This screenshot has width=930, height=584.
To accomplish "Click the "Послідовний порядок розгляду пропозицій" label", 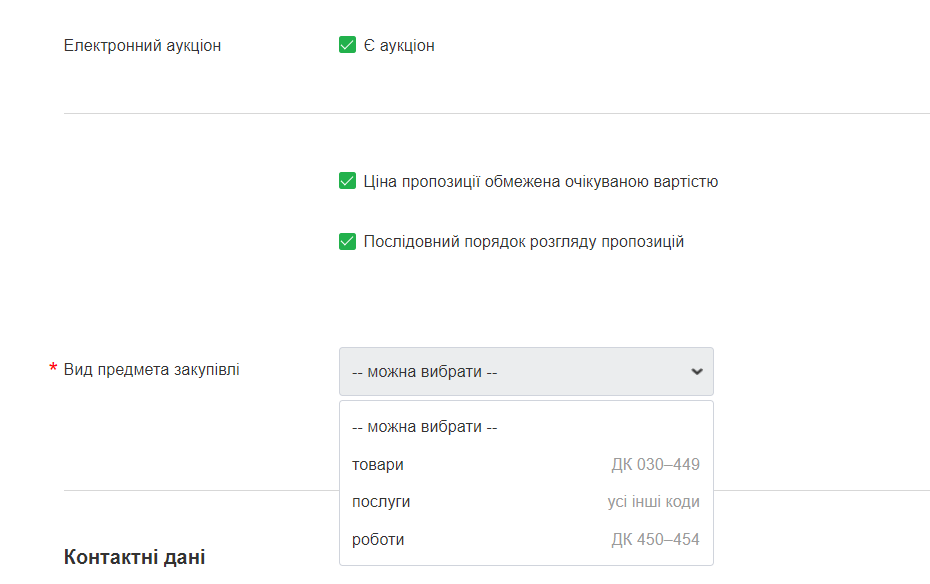I will click(x=523, y=242).
